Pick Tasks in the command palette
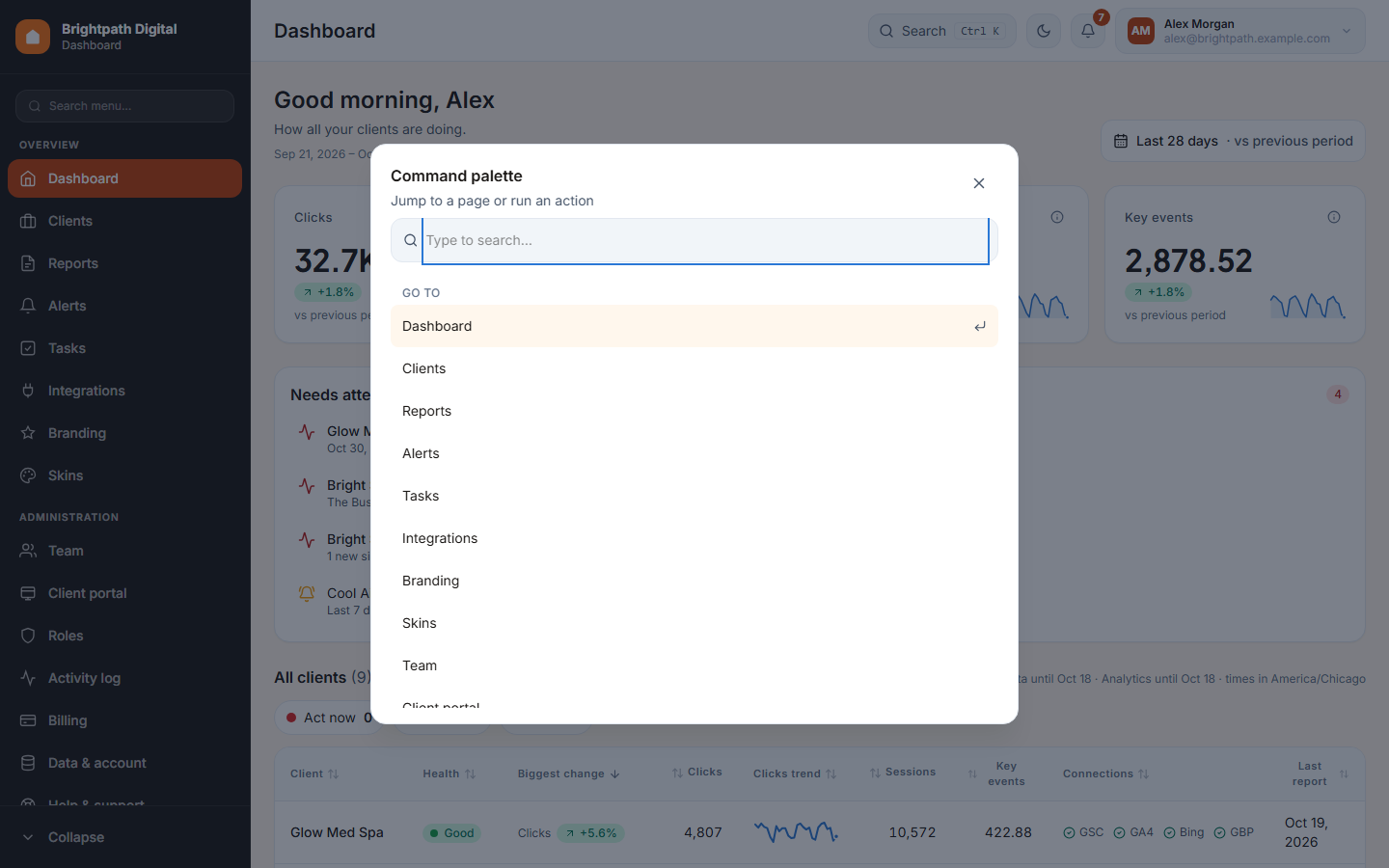Image resolution: width=1389 pixels, height=868 pixels. (x=694, y=496)
